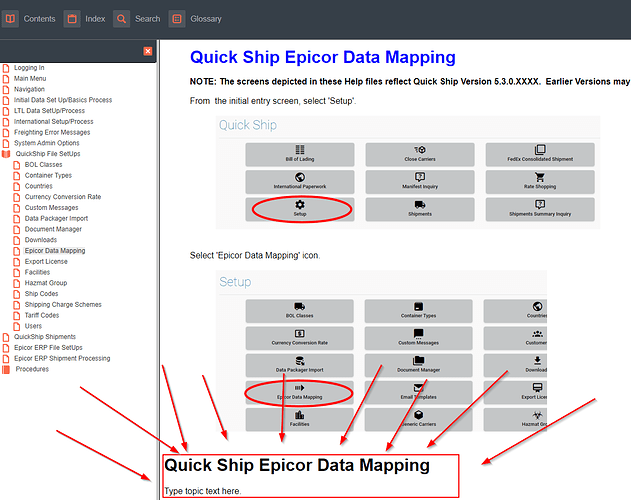Select the Procedures tree label
631x500 pixels.
click(x=32, y=369)
